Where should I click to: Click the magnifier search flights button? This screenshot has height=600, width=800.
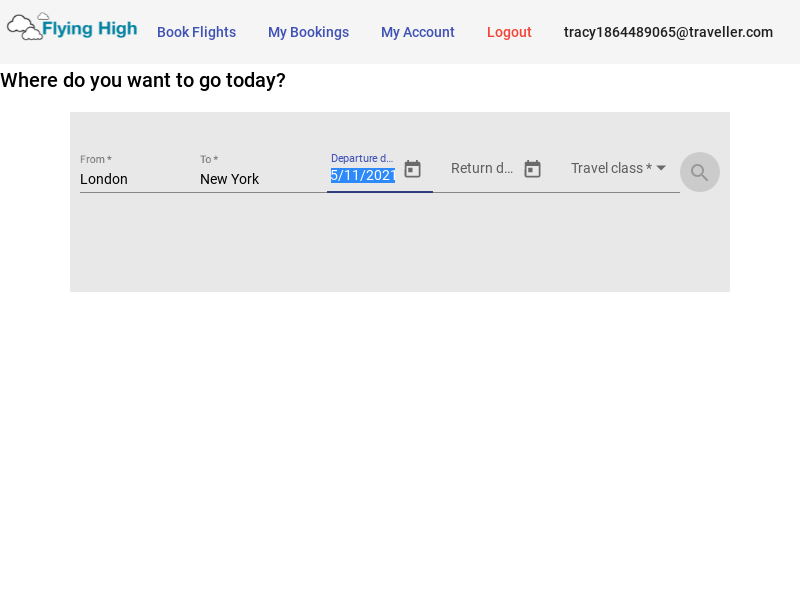(699, 172)
